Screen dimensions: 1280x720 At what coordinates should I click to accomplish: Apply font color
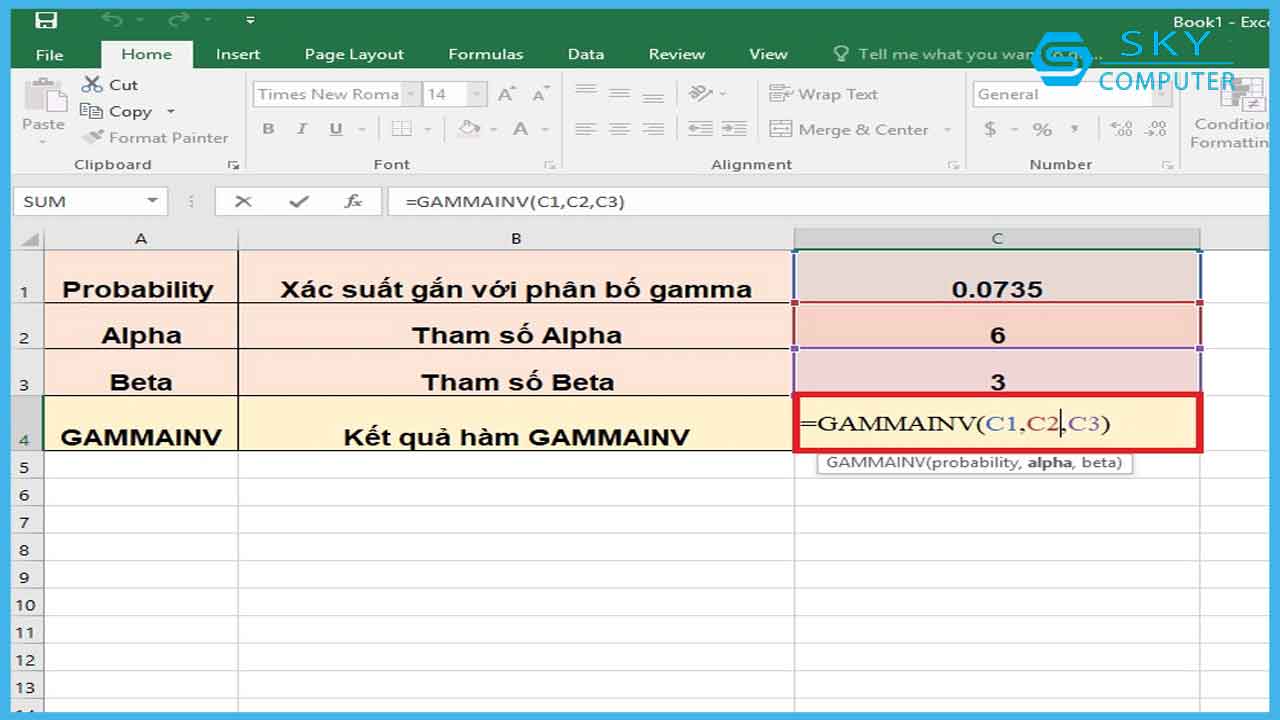coord(520,129)
